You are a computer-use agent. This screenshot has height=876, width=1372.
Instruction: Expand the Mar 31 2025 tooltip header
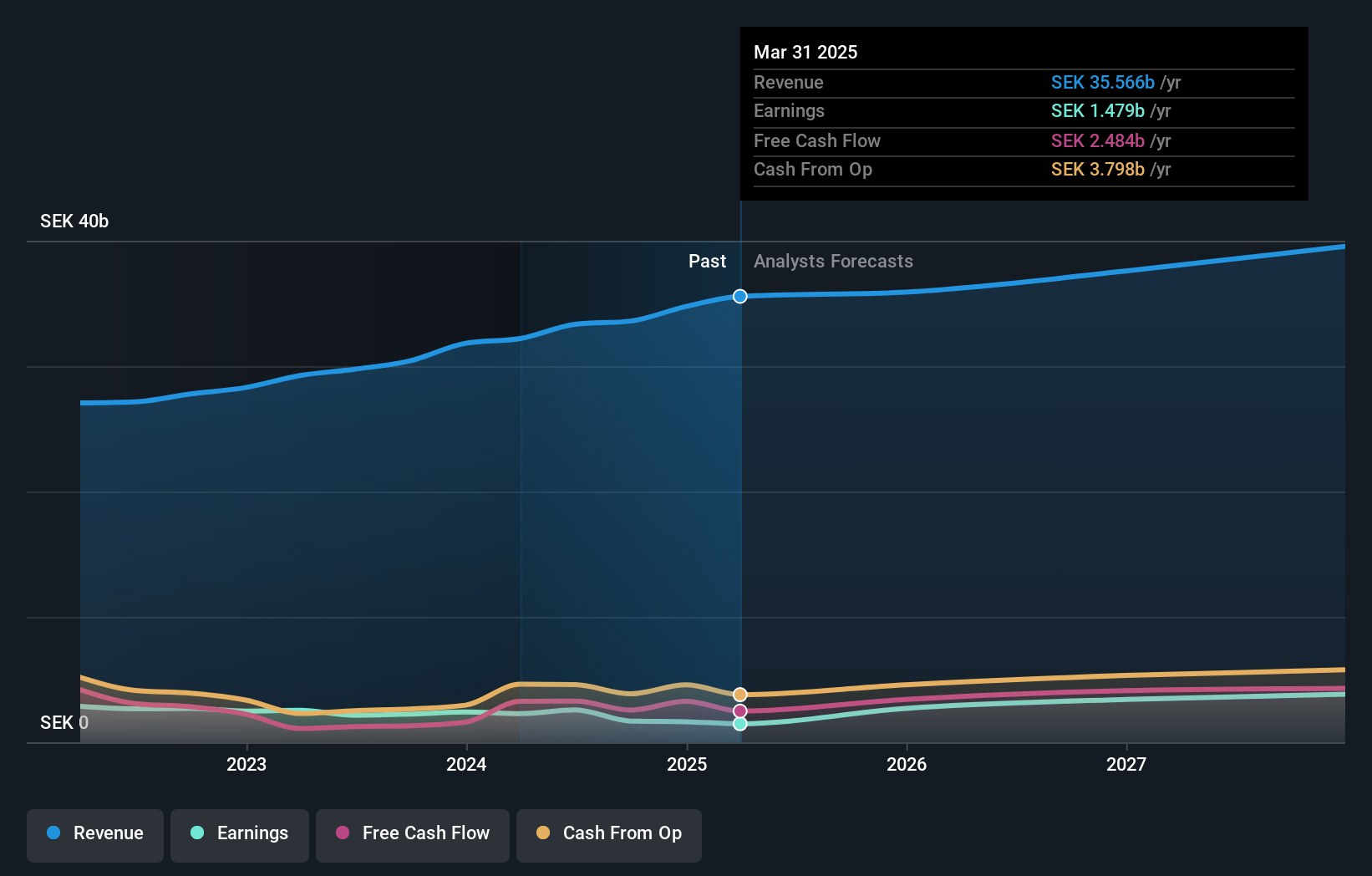tap(805, 52)
